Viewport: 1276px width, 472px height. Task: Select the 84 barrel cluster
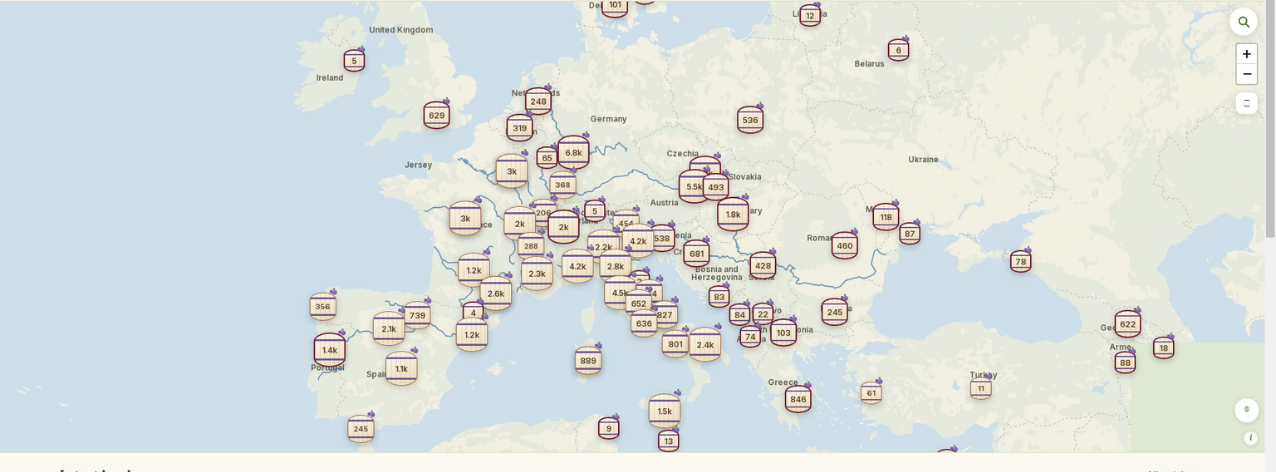click(x=739, y=315)
